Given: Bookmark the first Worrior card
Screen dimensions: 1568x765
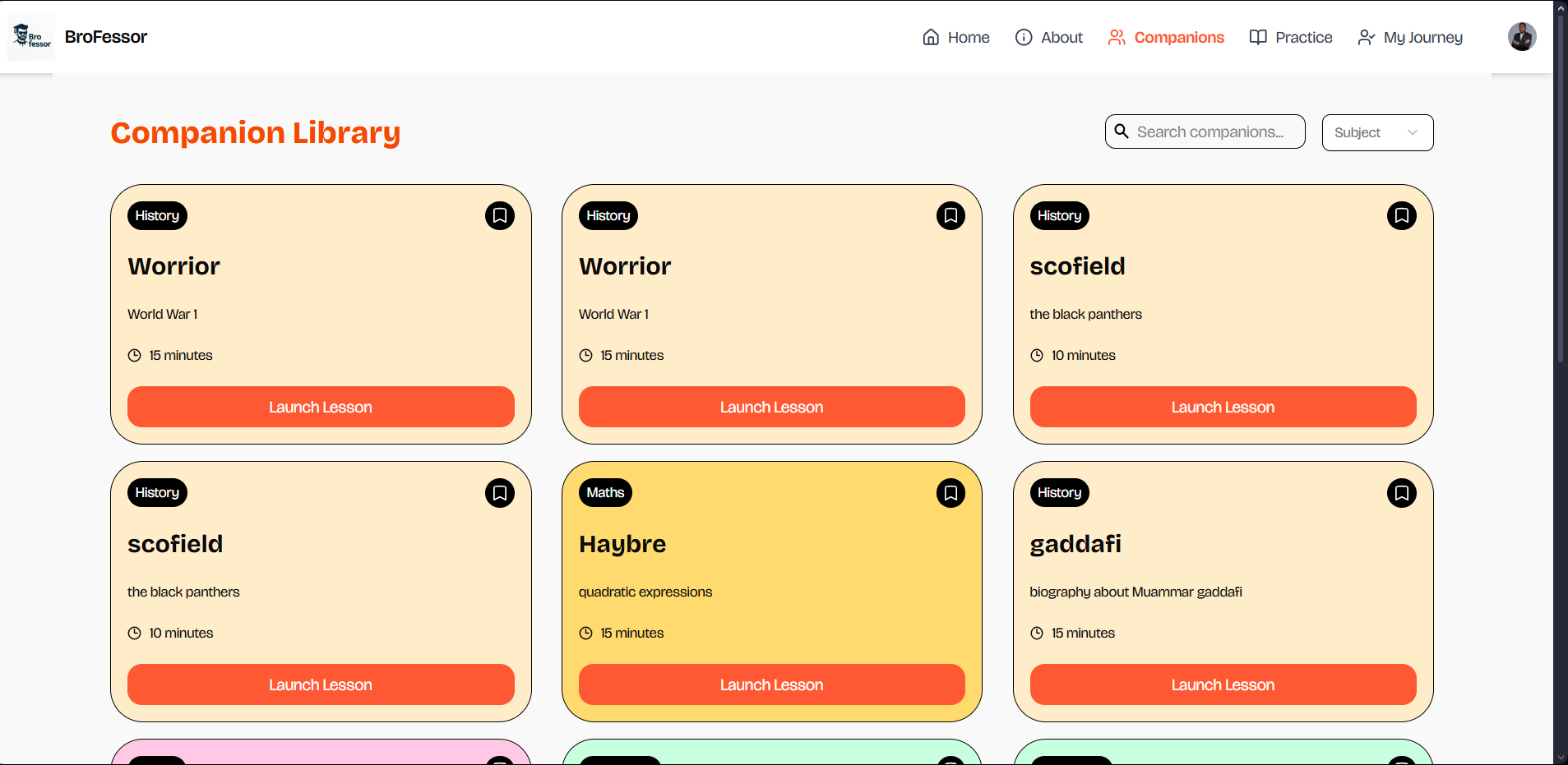Looking at the screenshot, I should tap(499, 215).
